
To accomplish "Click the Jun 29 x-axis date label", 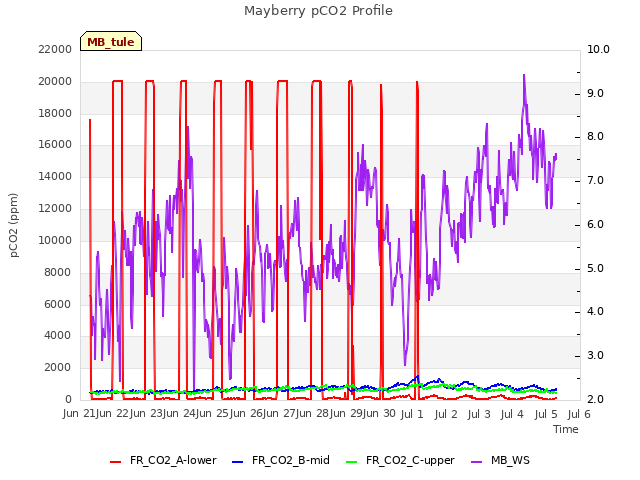I will click(x=346, y=414).
